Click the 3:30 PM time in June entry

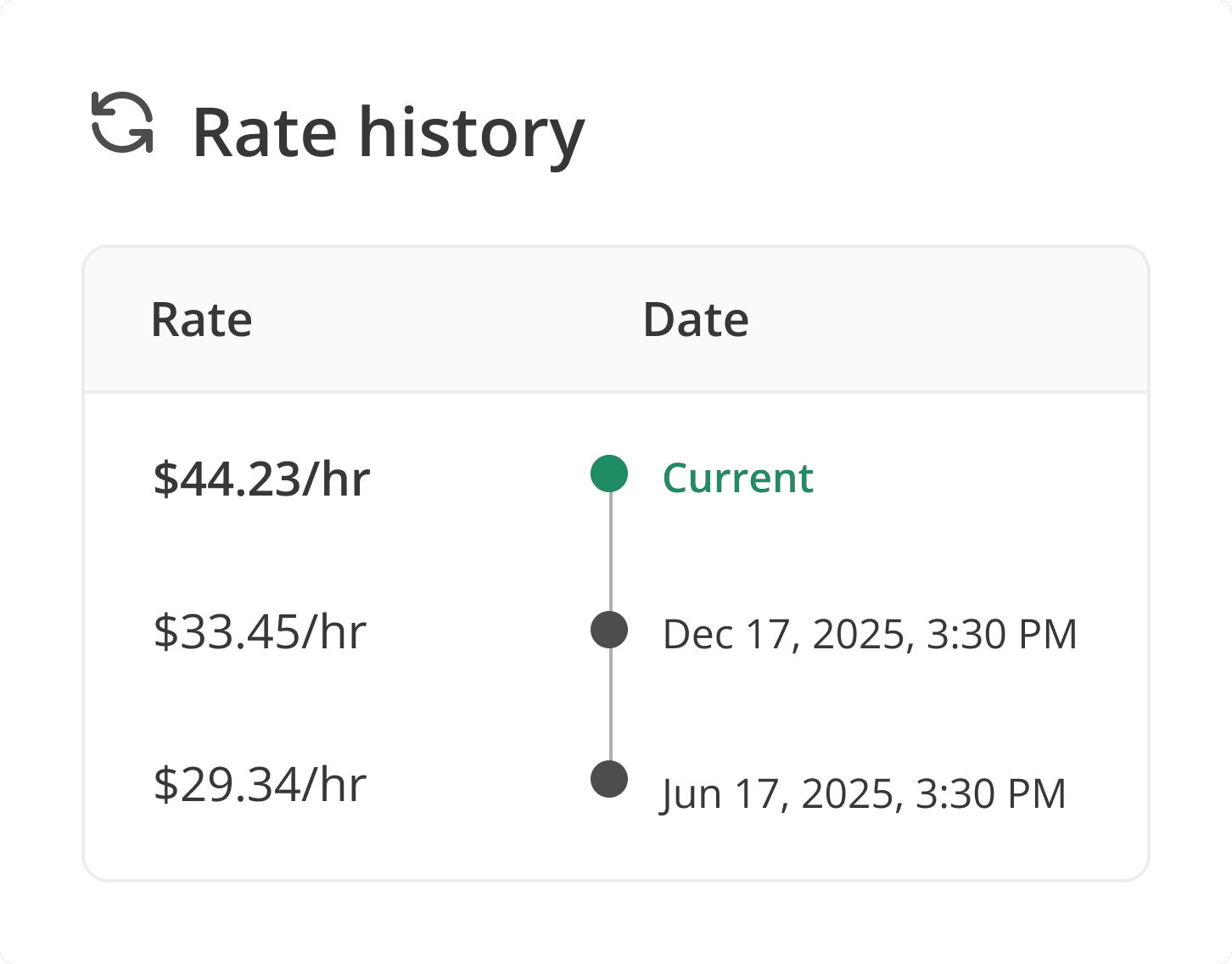click(990, 794)
